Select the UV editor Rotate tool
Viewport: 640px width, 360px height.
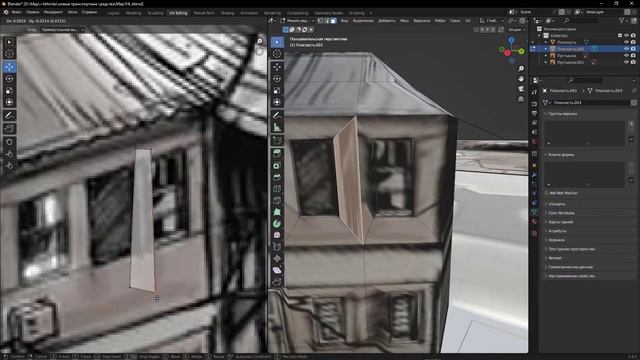tap(9, 78)
